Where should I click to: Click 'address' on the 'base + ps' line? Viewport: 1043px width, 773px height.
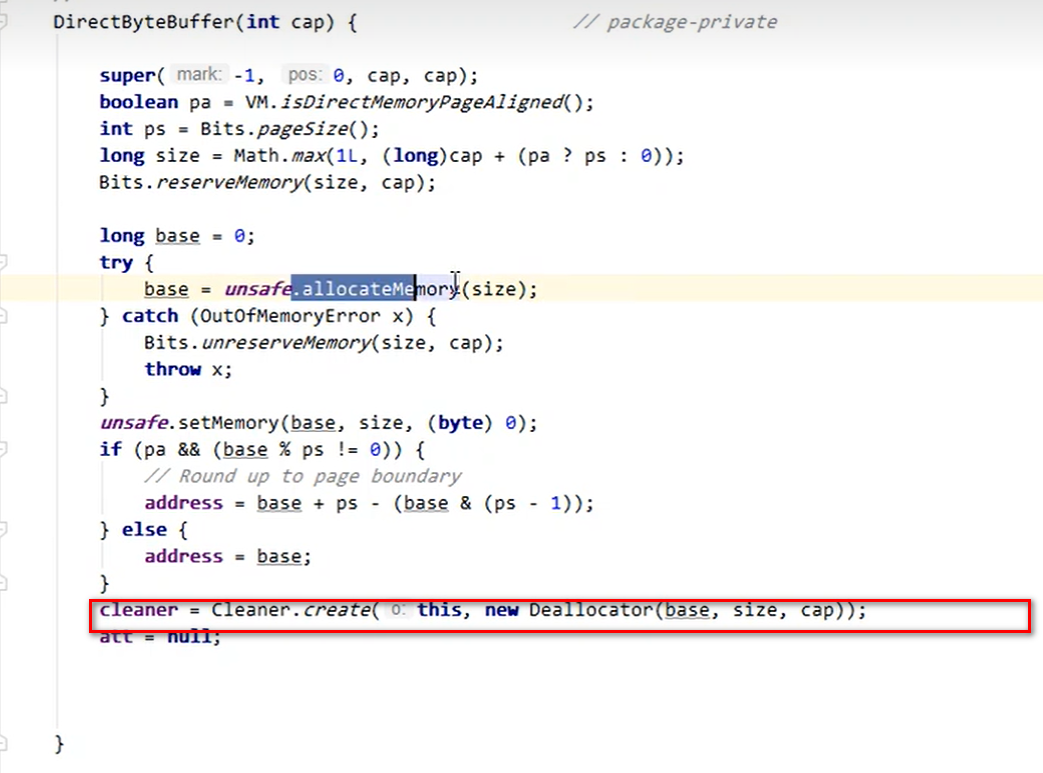(184, 503)
